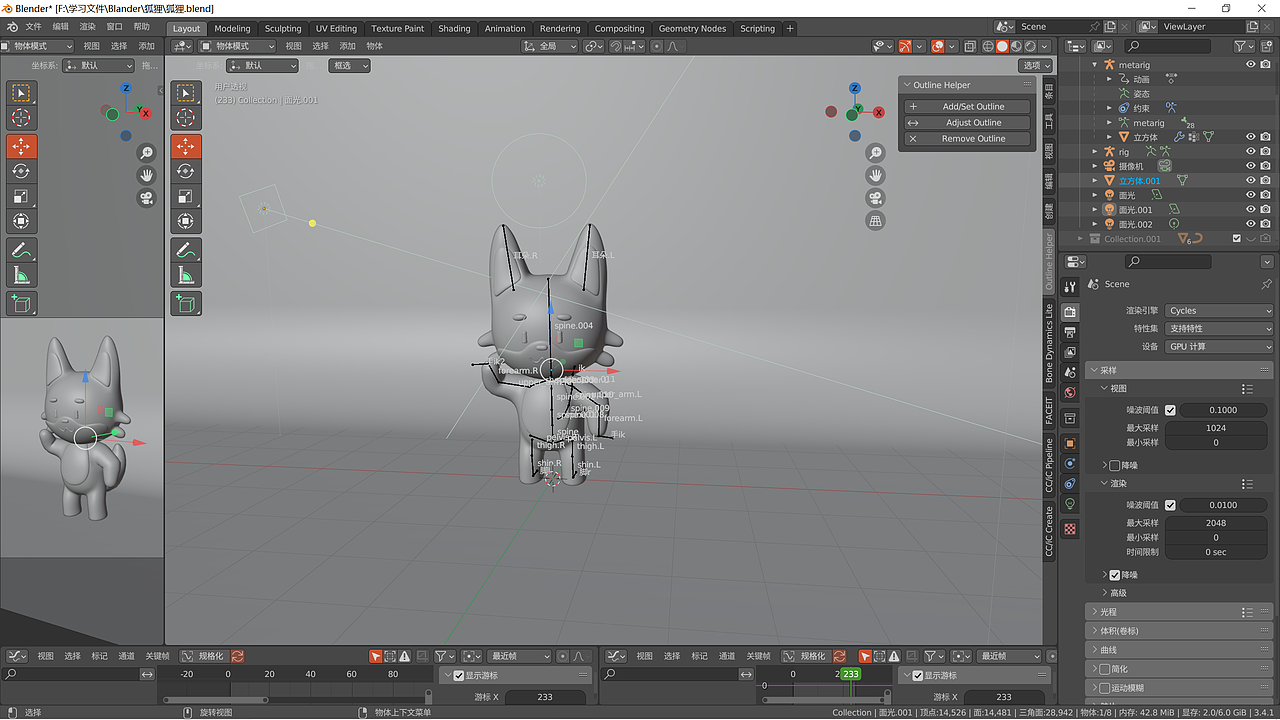Disable 立方体.001 in renders via camera toggle
The height and width of the screenshot is (720, 1280).
tap(1263, 181)
